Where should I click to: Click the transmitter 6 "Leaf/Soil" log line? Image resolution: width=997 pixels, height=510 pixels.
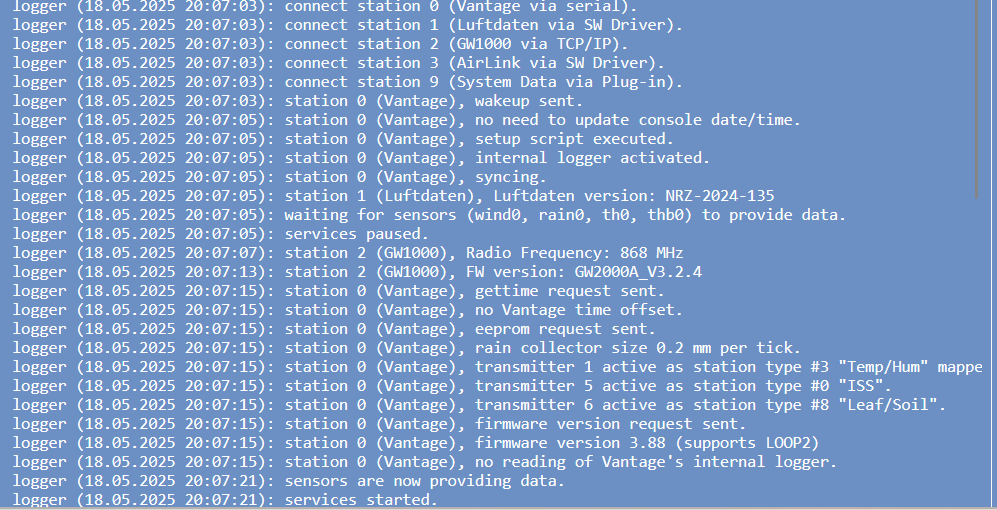(x=615, y=405)
